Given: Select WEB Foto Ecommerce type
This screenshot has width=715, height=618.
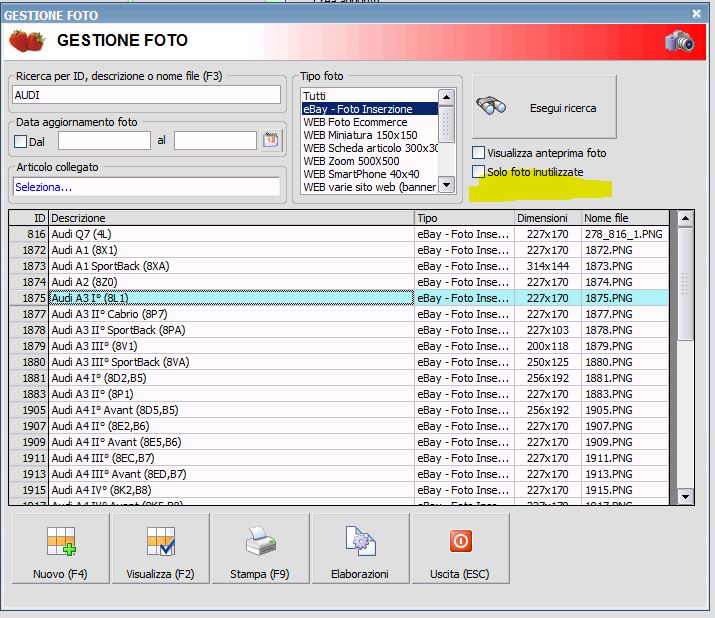Looking at the screenshot, I should pyautogui.click(x=369, y=122).
